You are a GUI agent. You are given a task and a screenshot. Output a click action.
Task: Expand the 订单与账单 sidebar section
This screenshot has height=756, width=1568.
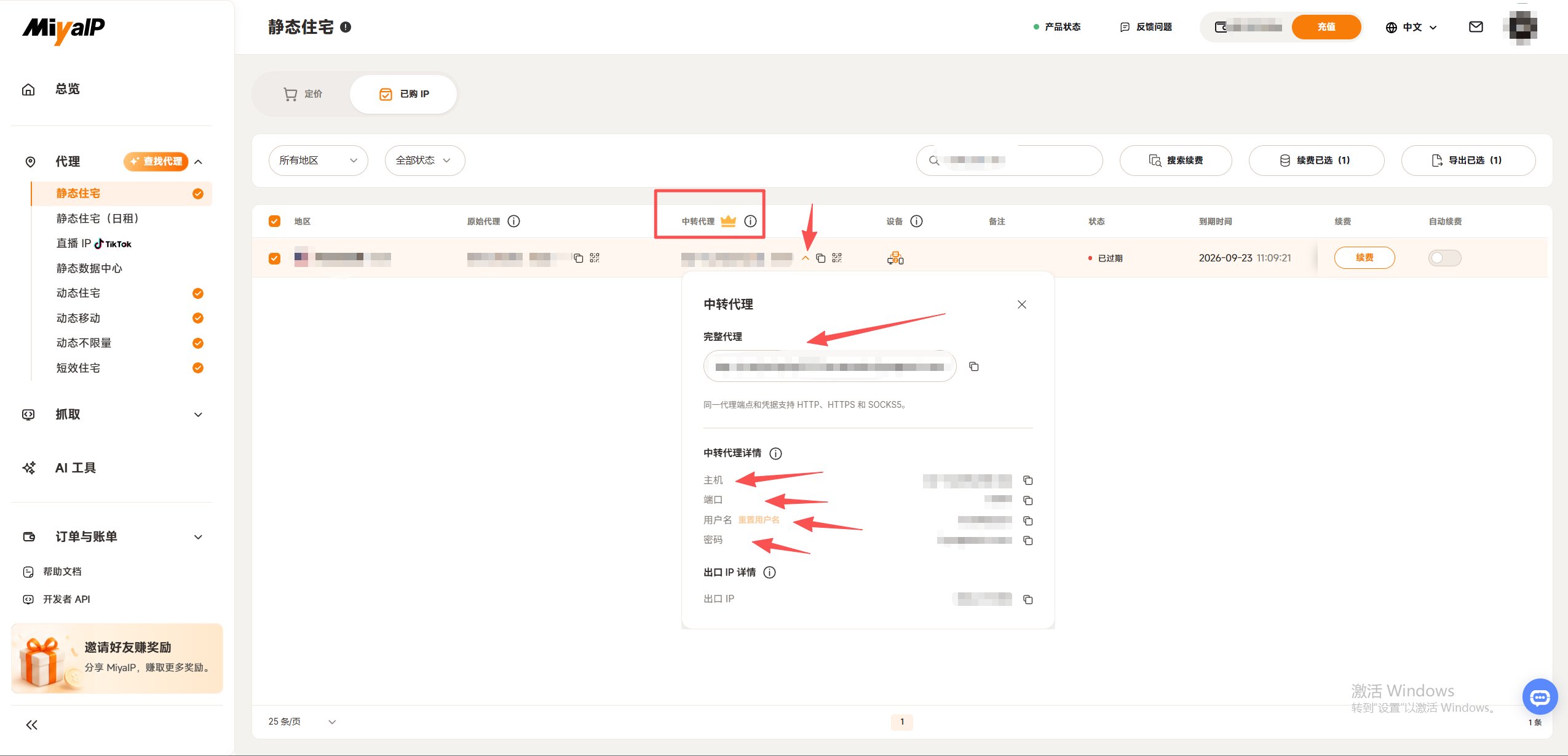[x=117, y=537]
